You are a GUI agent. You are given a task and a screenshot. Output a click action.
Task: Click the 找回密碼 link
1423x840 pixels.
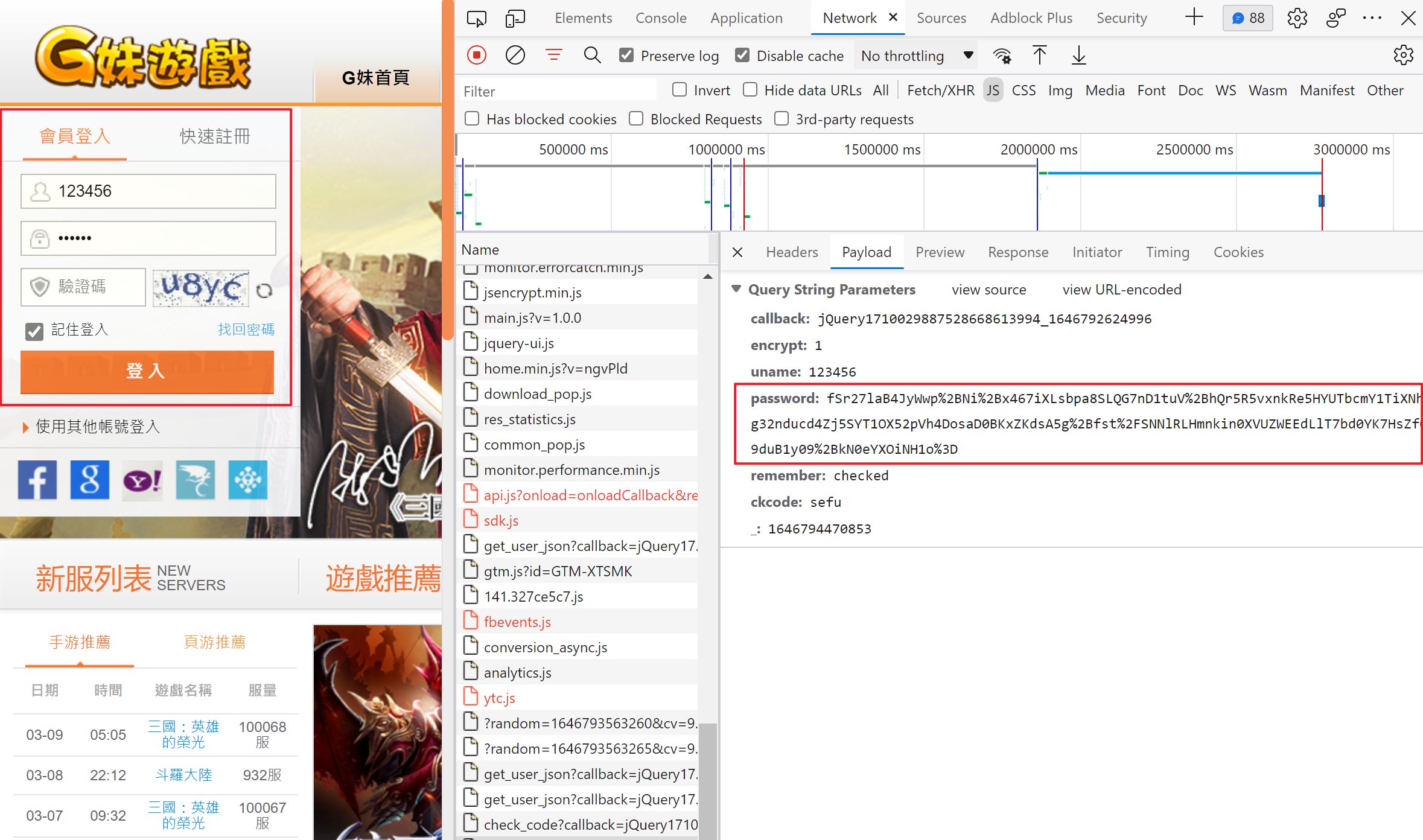(x=246, y=329)
